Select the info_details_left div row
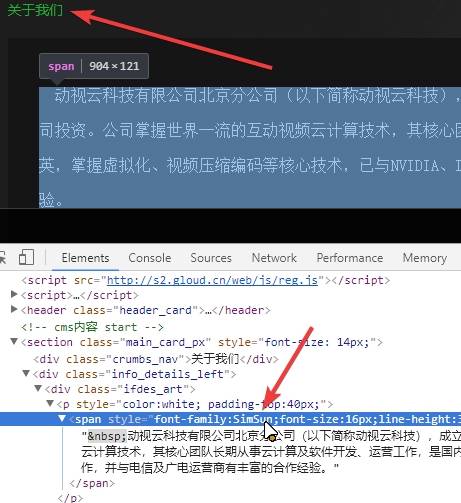 (134, 374)
